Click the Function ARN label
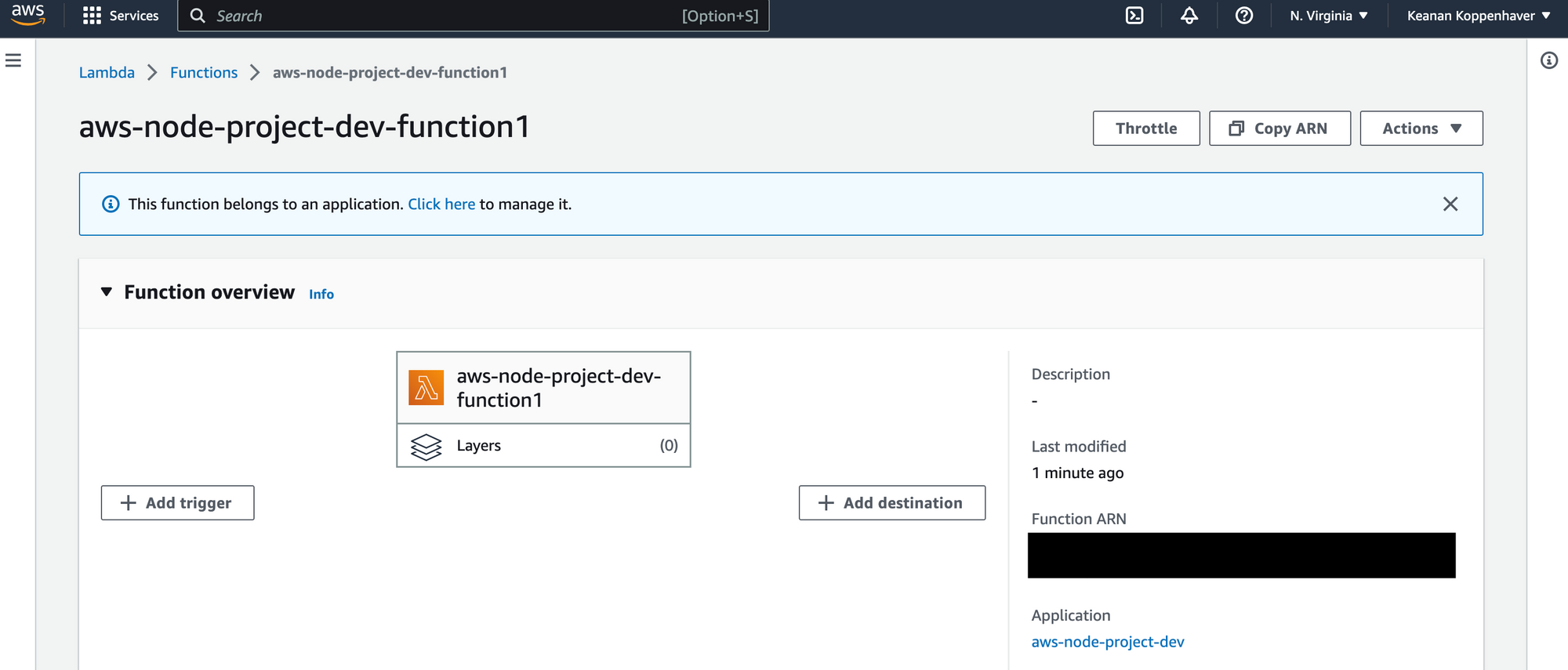Viewport: 1568px width, 670px height. (x=1079, y=519)
